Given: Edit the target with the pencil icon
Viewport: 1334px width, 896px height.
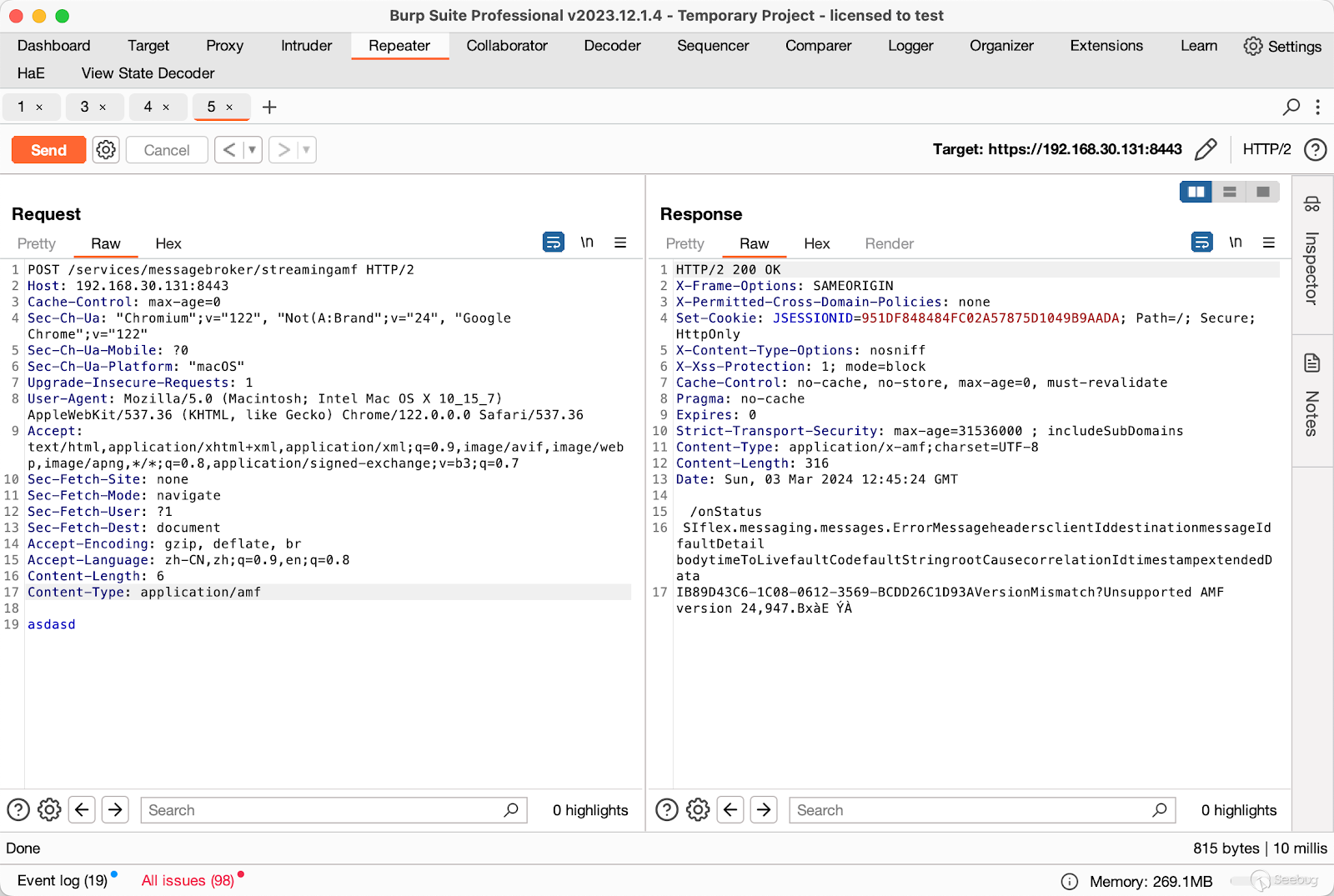Looking at the screenshot, I should coord(1206,149).
